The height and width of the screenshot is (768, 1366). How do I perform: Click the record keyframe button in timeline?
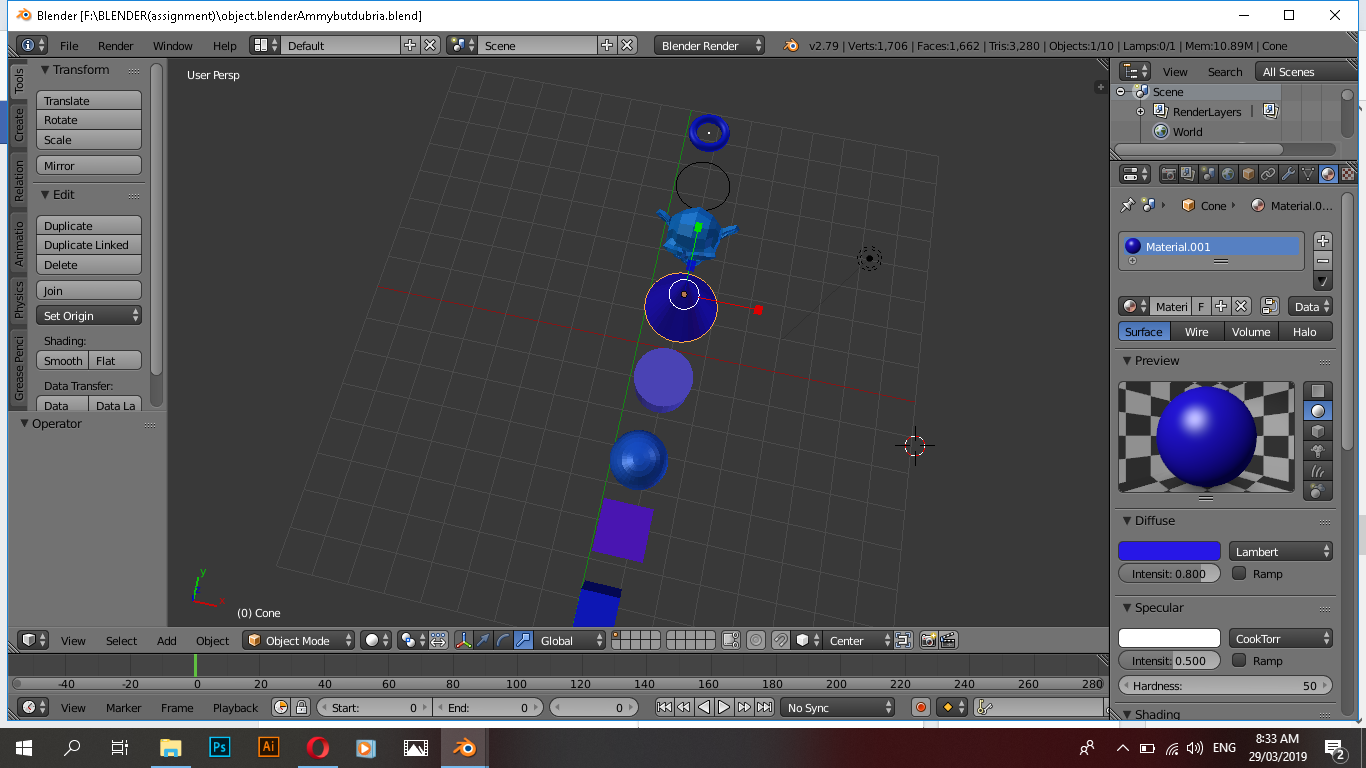pos(921,707)
